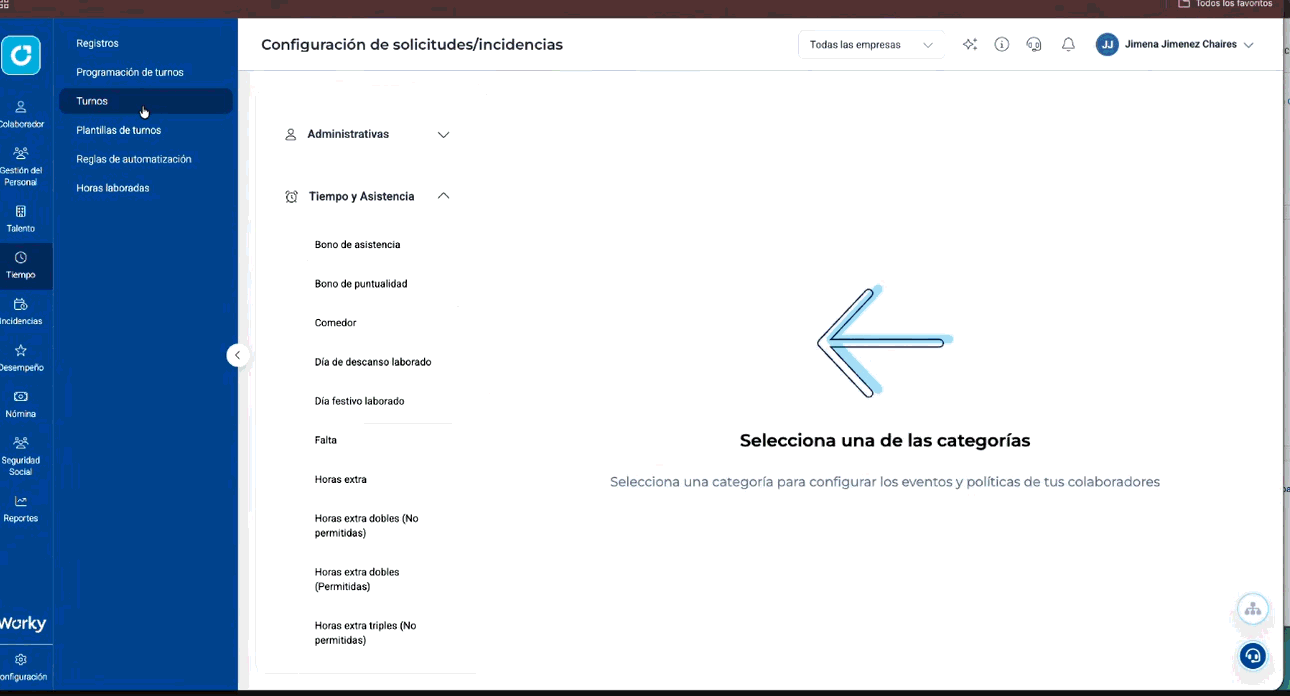Open Plantillas de turnos menu item
Image resolution: width=1290 pixels, height=696 pixels.
146,130
